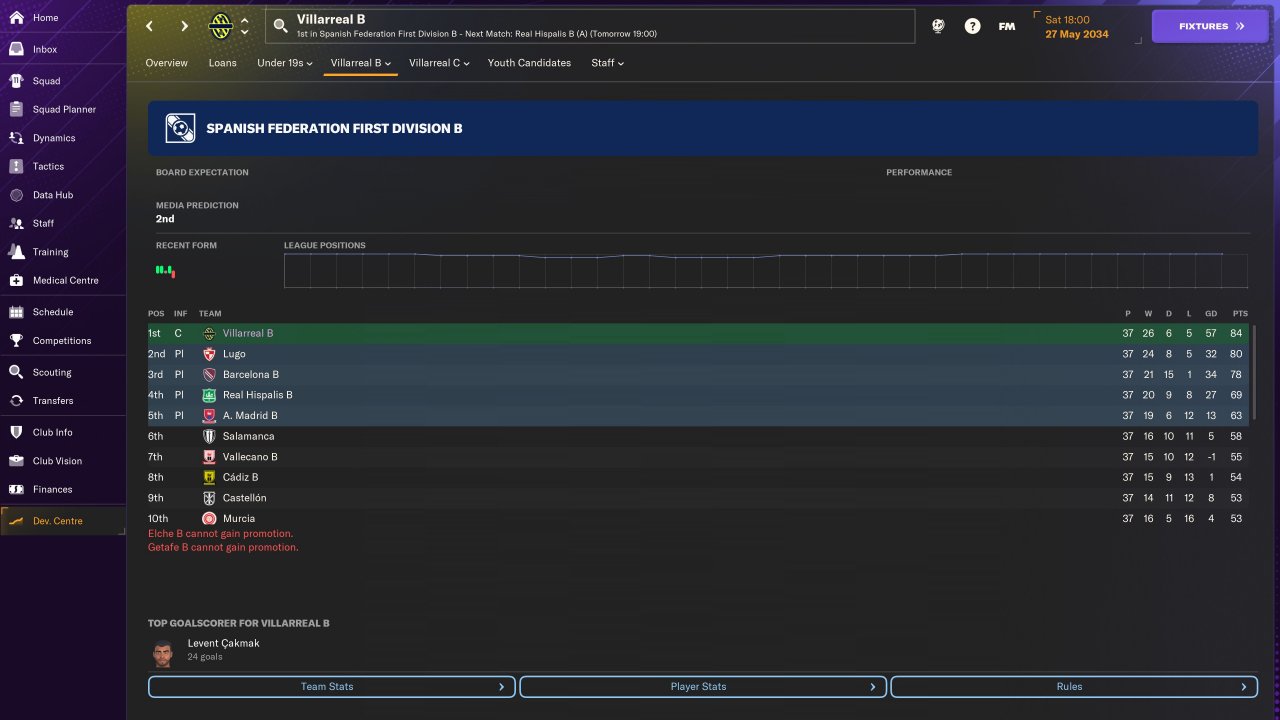Click the Rules button

(1074, 687)
